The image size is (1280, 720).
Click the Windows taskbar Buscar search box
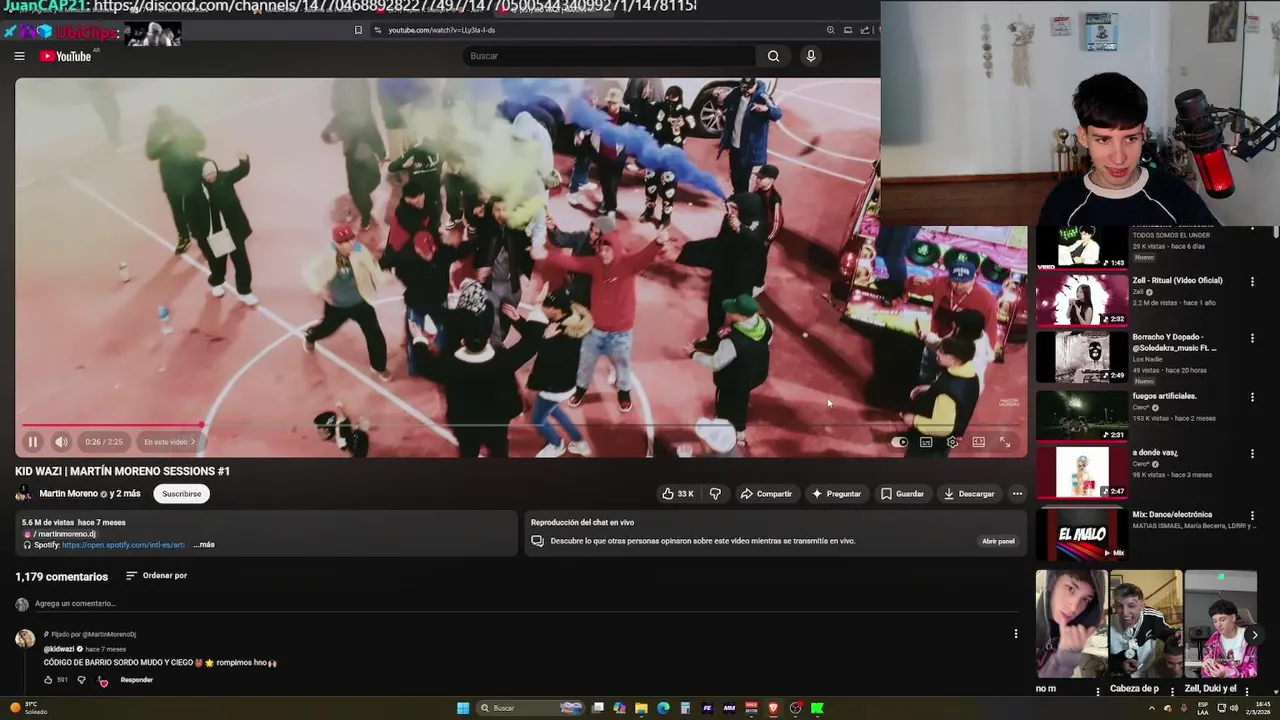tap(529, 708)
